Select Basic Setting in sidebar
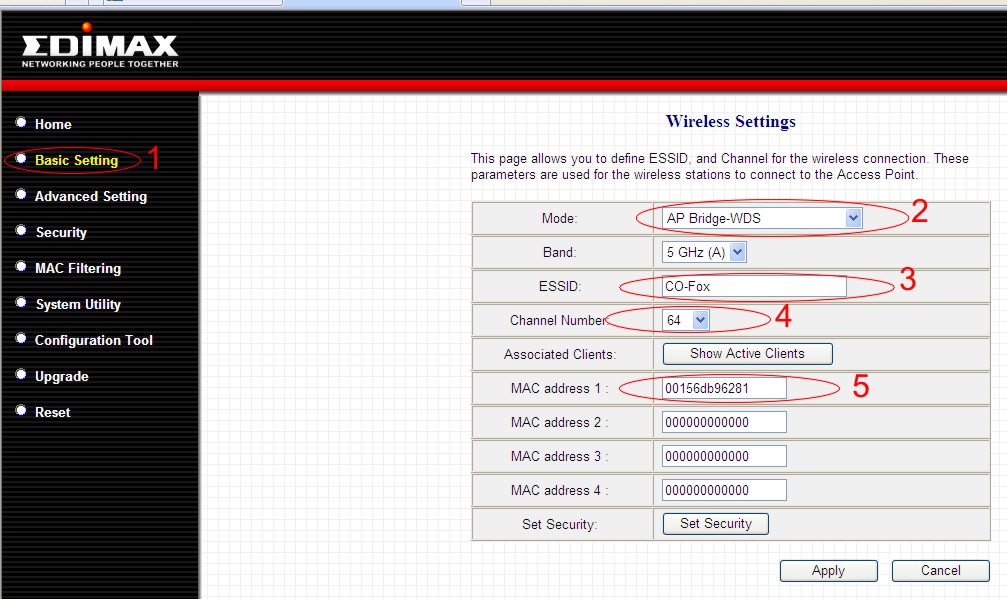 (x=76, y=161)
